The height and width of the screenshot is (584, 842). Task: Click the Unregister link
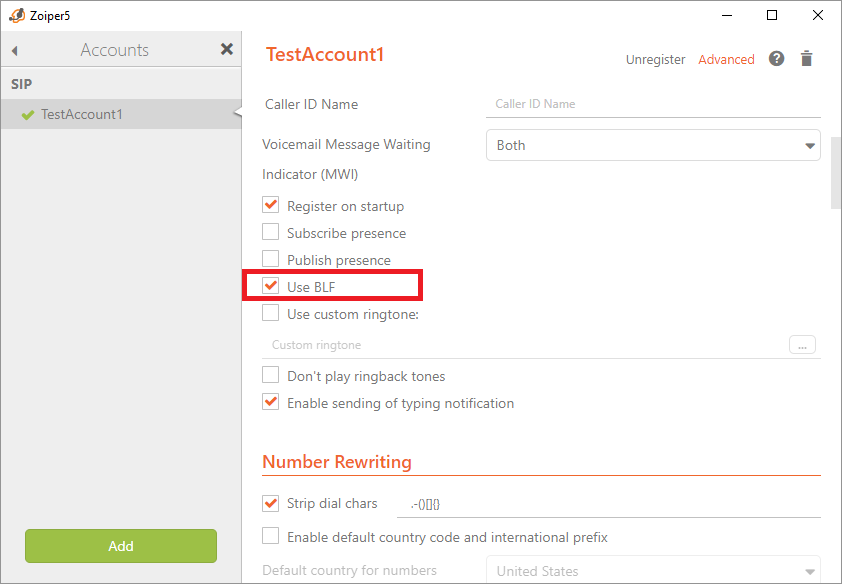click(x=655, y=59)
